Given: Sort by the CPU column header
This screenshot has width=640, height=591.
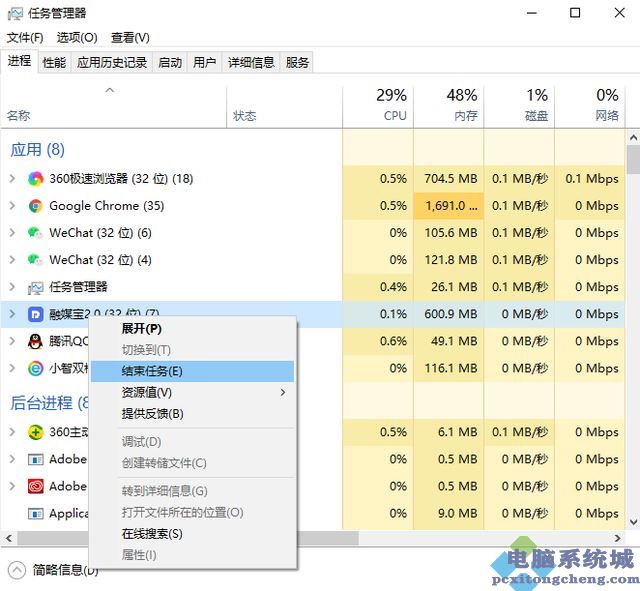Looking at the screenshot, I should [378, 107].
